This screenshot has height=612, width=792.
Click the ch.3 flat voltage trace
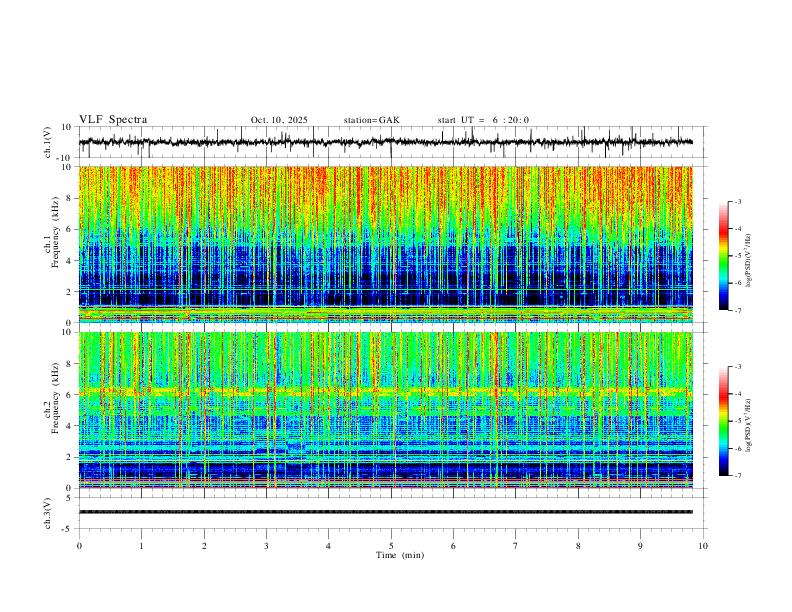pyautogui.click(x=386, y=512)
